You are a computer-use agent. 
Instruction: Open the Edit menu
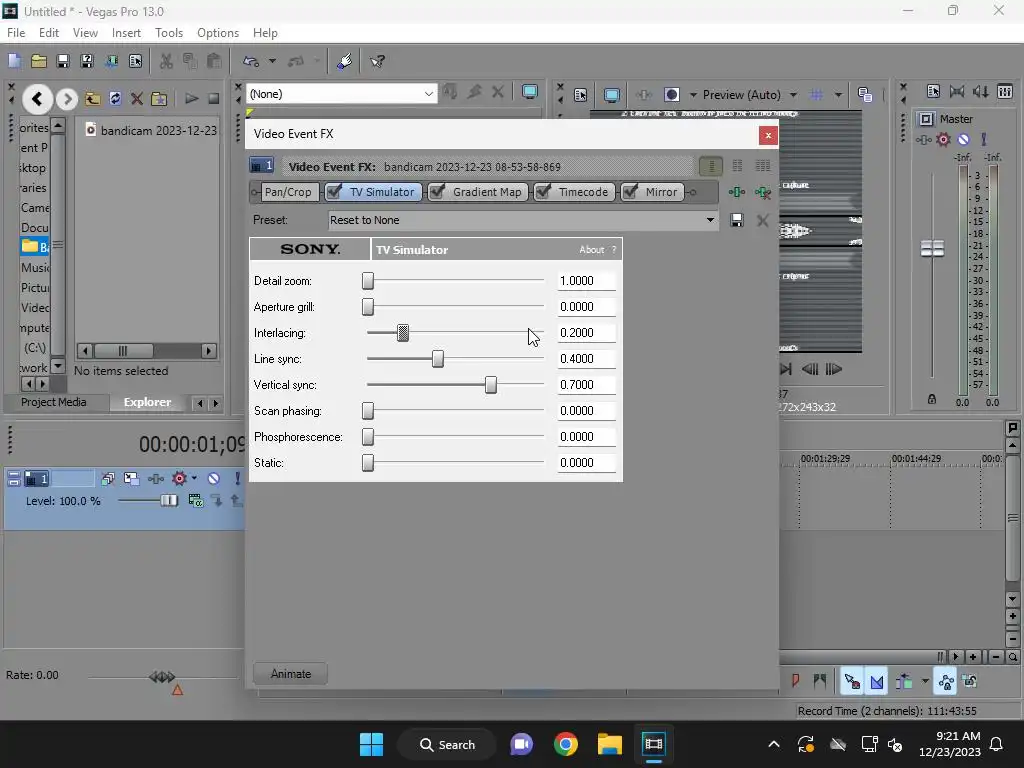[49, 33]
